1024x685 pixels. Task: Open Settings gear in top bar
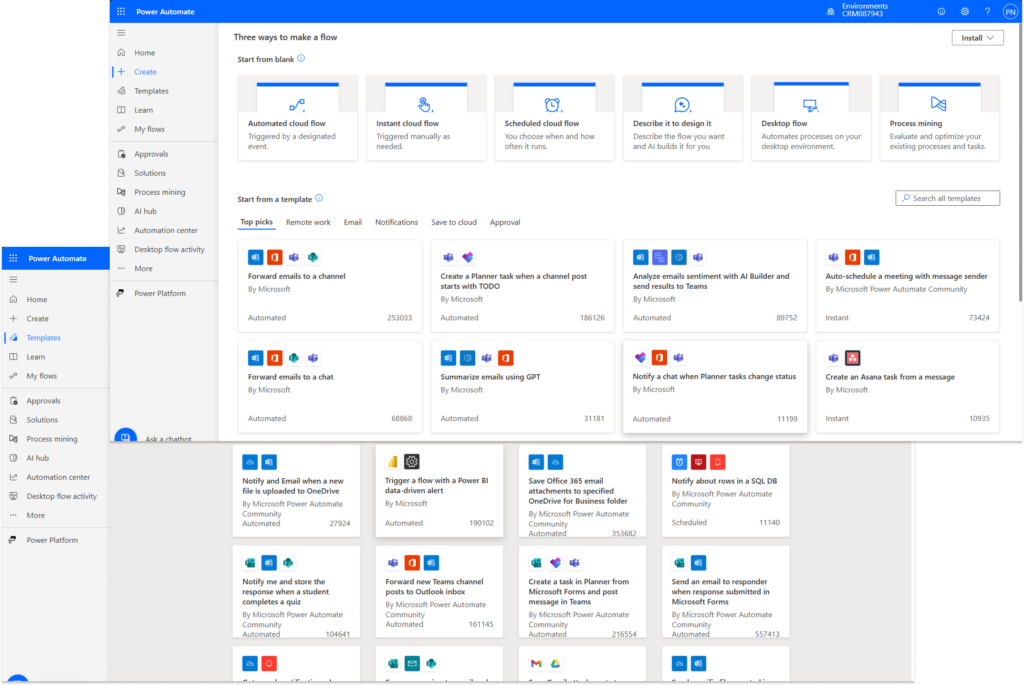(965, 11)
